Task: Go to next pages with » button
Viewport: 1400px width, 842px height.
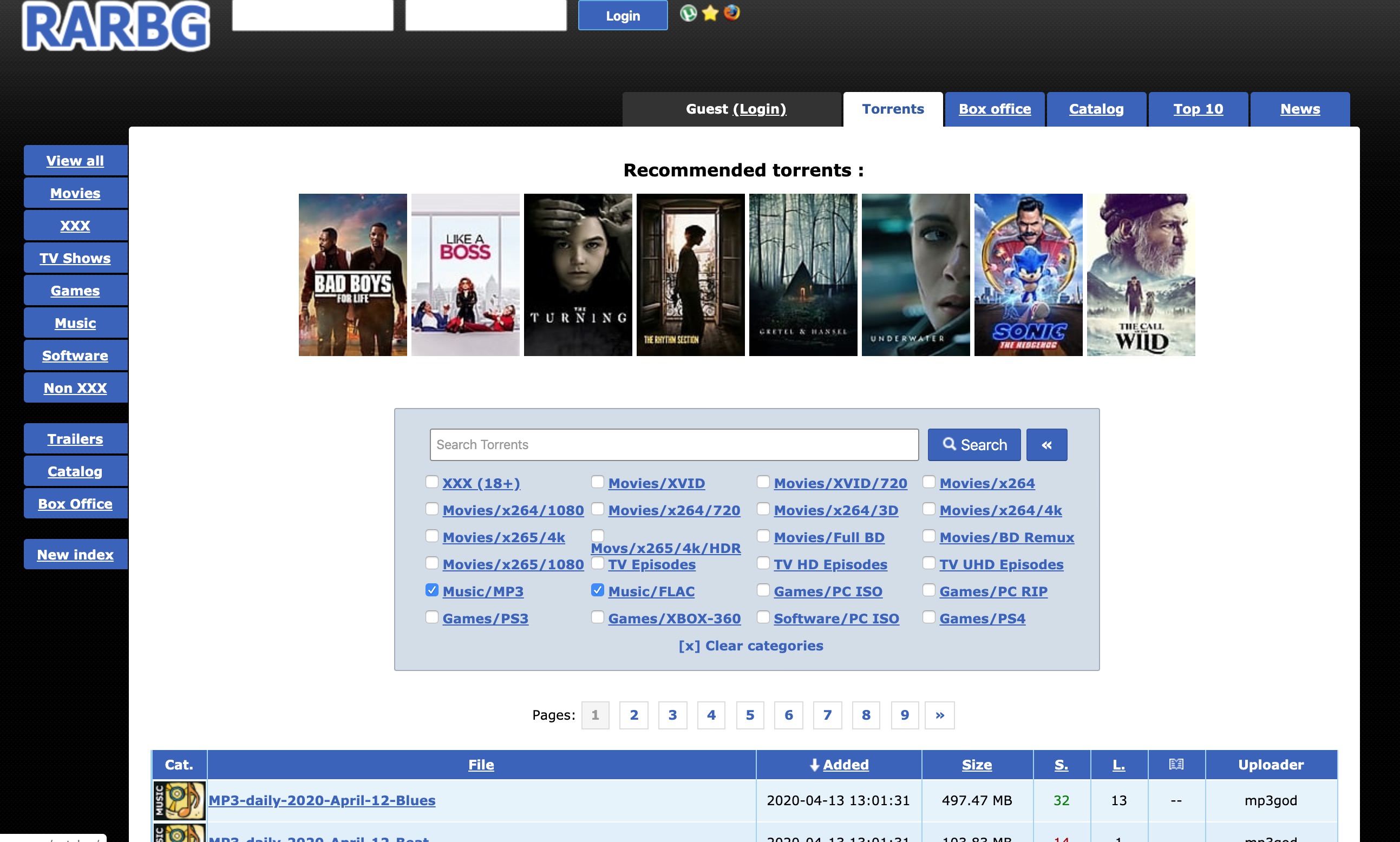Action: tap(939, 715)
